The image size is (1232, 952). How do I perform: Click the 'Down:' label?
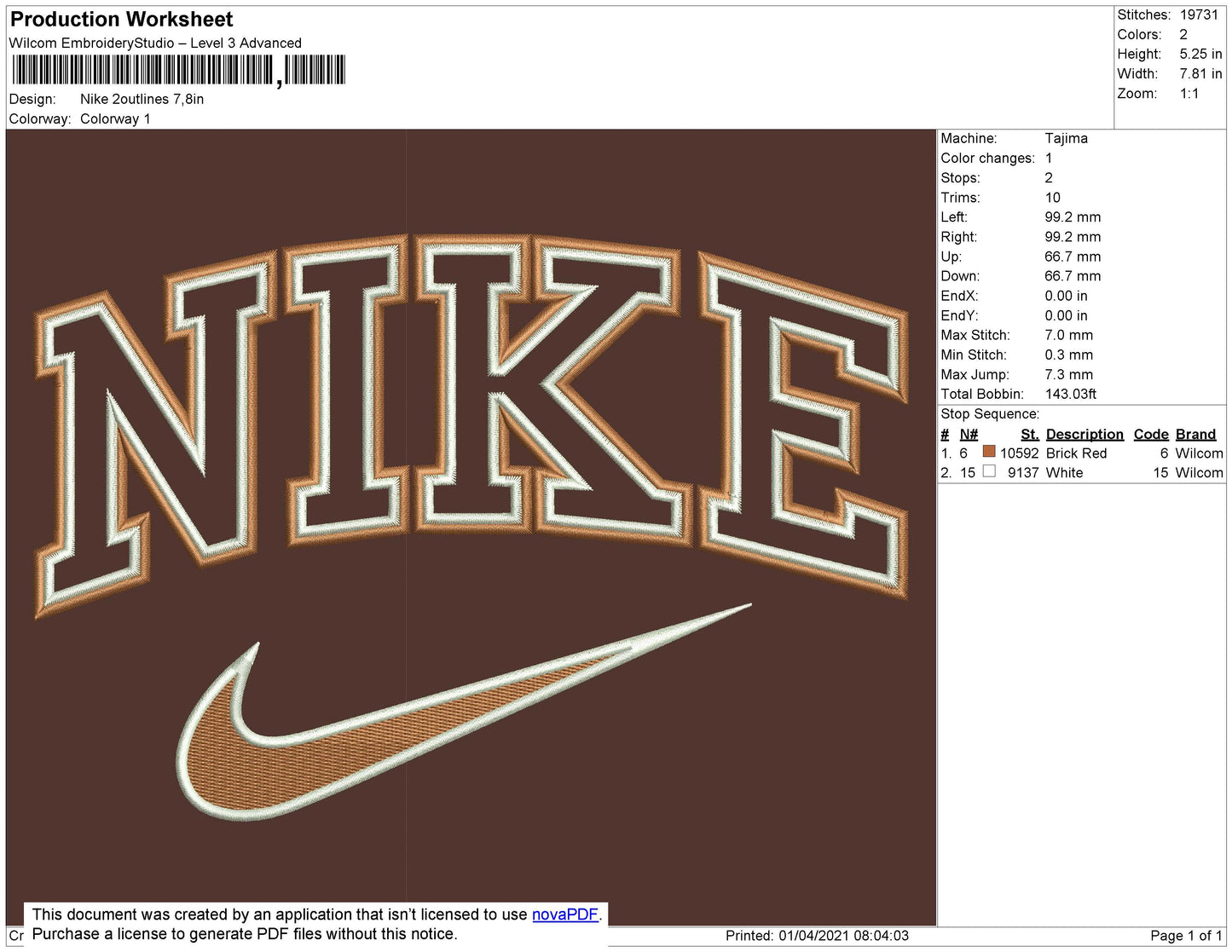tap(960, 275)
